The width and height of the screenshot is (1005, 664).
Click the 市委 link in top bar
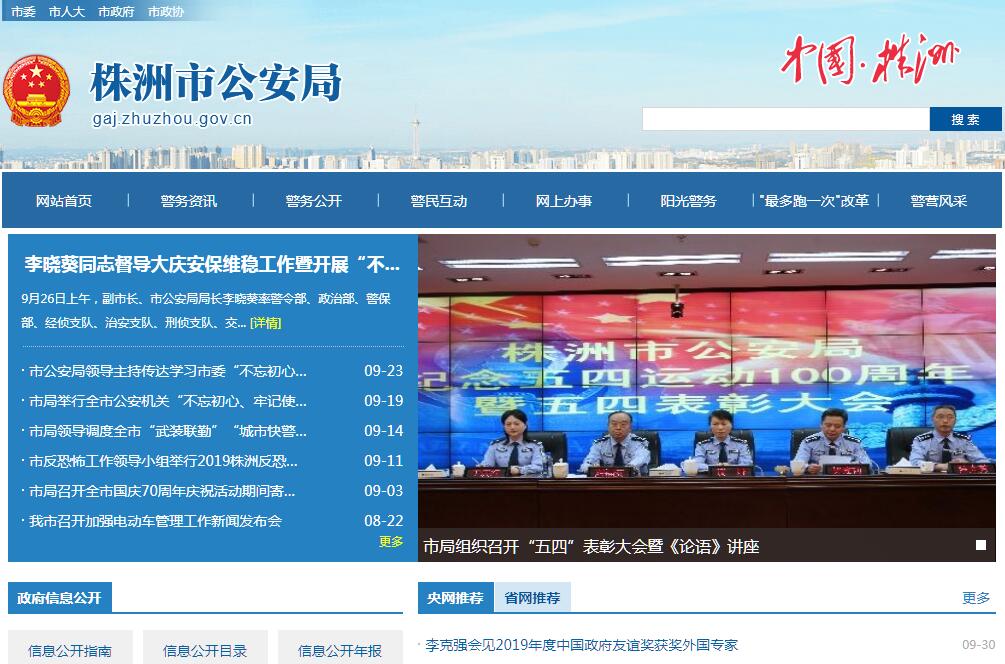point(23,12)
